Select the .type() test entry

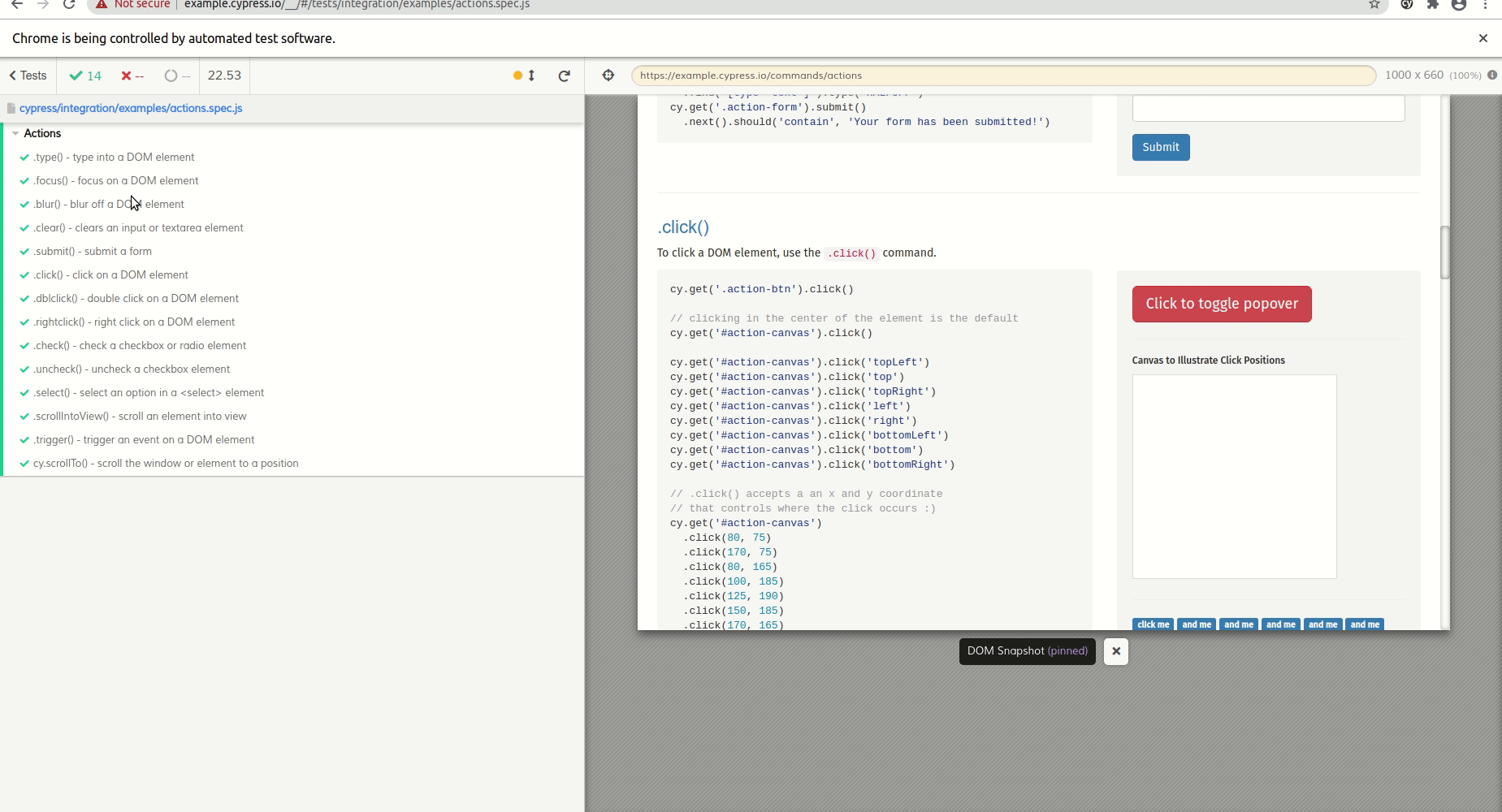tap(114, 158)
